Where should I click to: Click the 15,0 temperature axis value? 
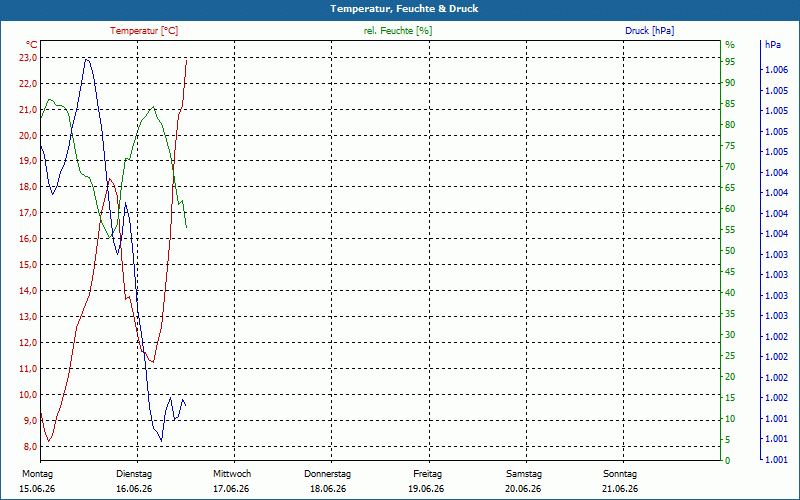pyautogui.click(x=28, y=265)
